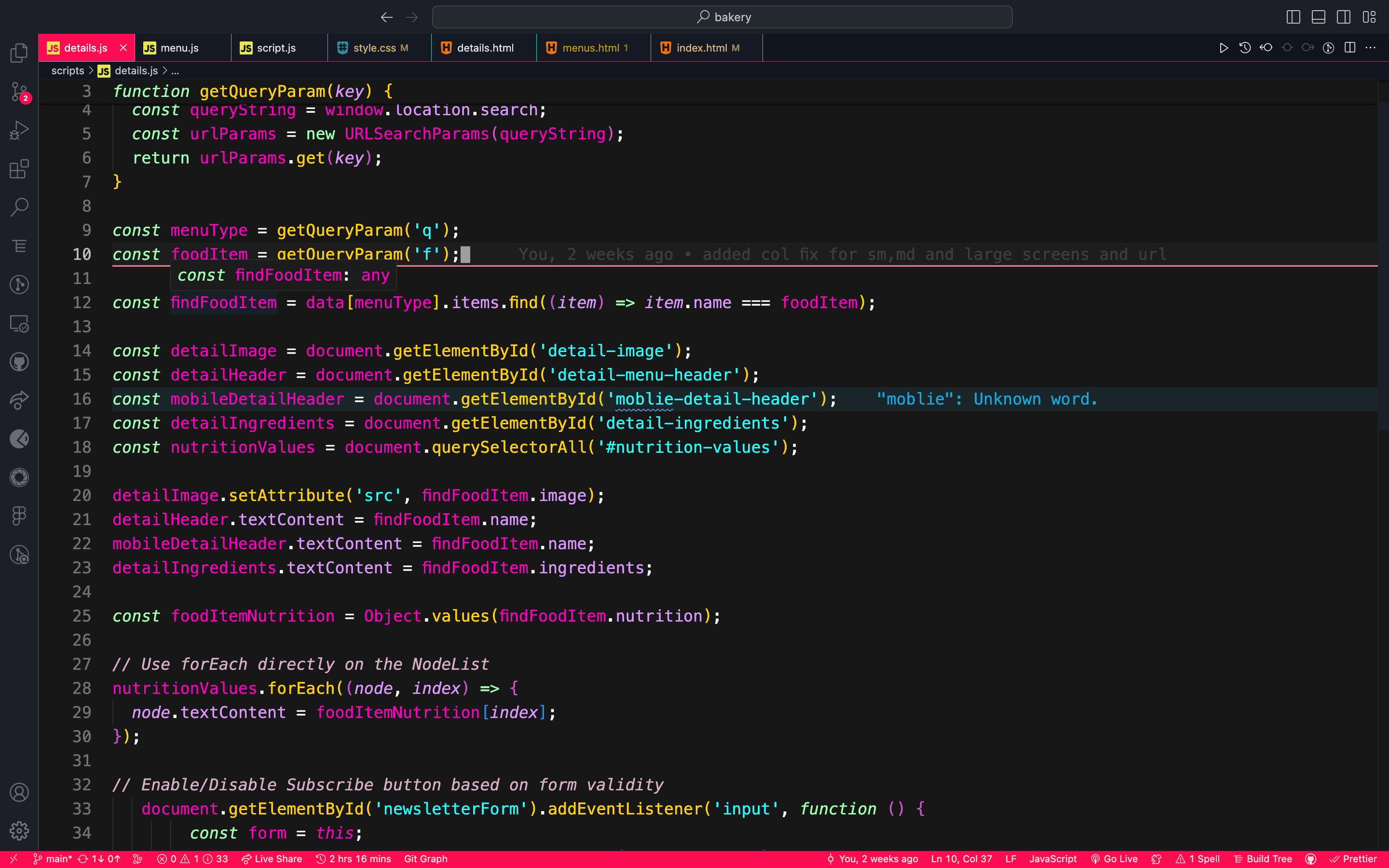Switch the main* git branch in status bar
The width and height of the screenshot is (1389, 868).
tap(52, 859)
